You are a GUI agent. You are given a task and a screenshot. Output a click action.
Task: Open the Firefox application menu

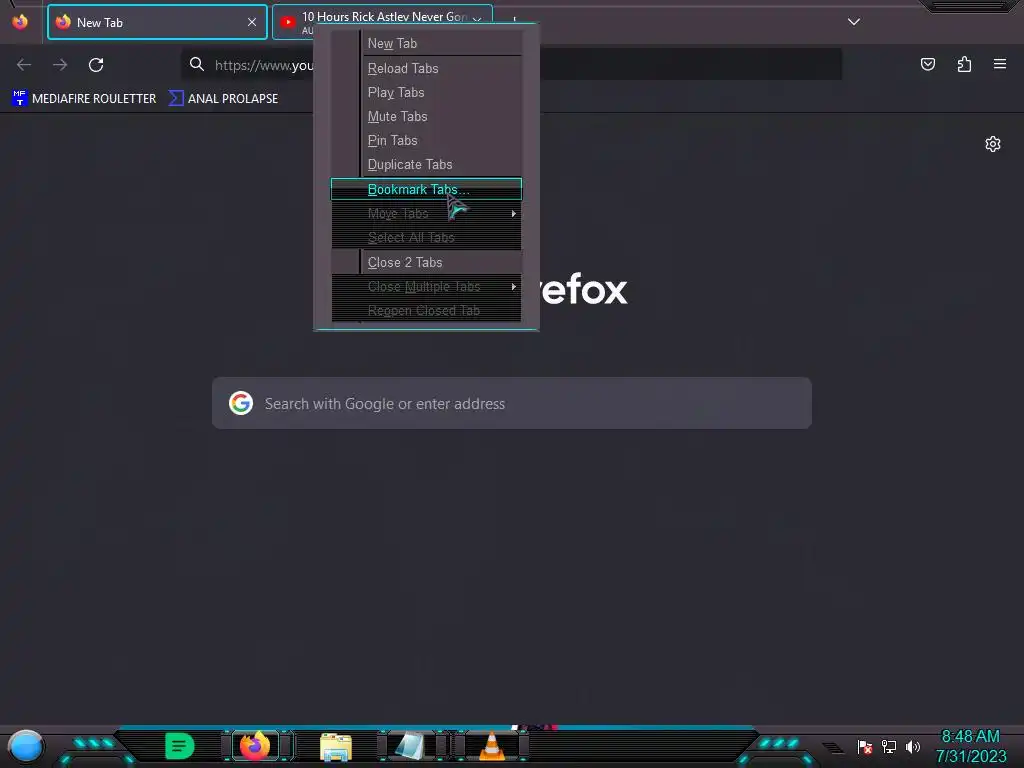coord(1000,64)
